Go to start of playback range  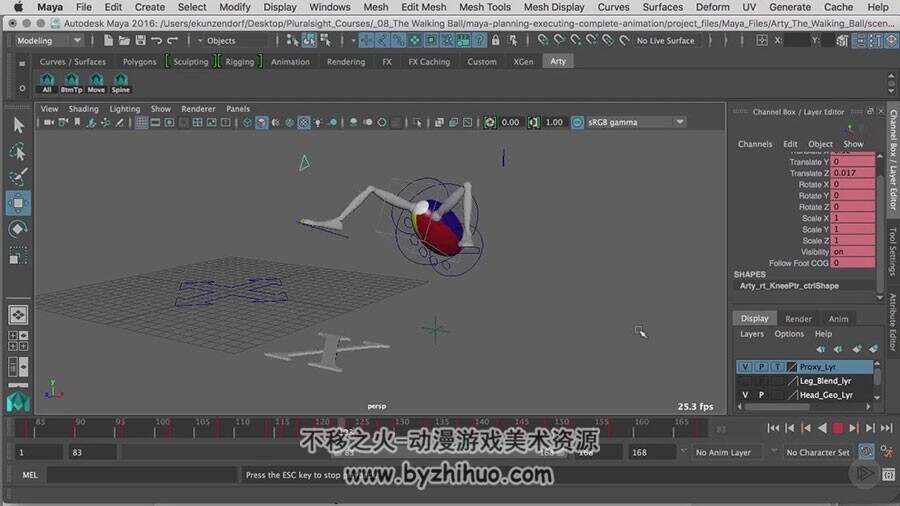pyautogui.click(x=773, y=428)
